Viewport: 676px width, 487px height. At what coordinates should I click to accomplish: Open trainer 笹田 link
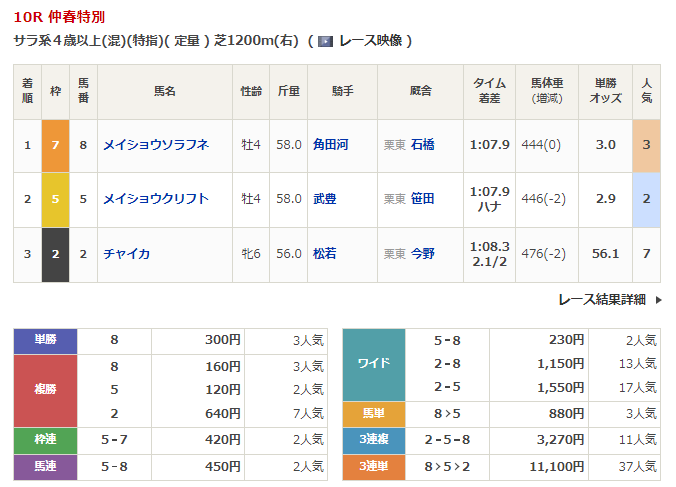422,199
